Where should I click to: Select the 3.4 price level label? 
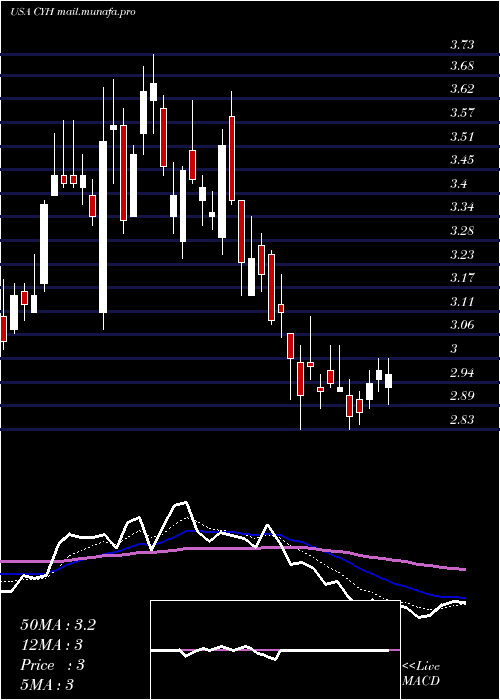(x=458, y=183)
